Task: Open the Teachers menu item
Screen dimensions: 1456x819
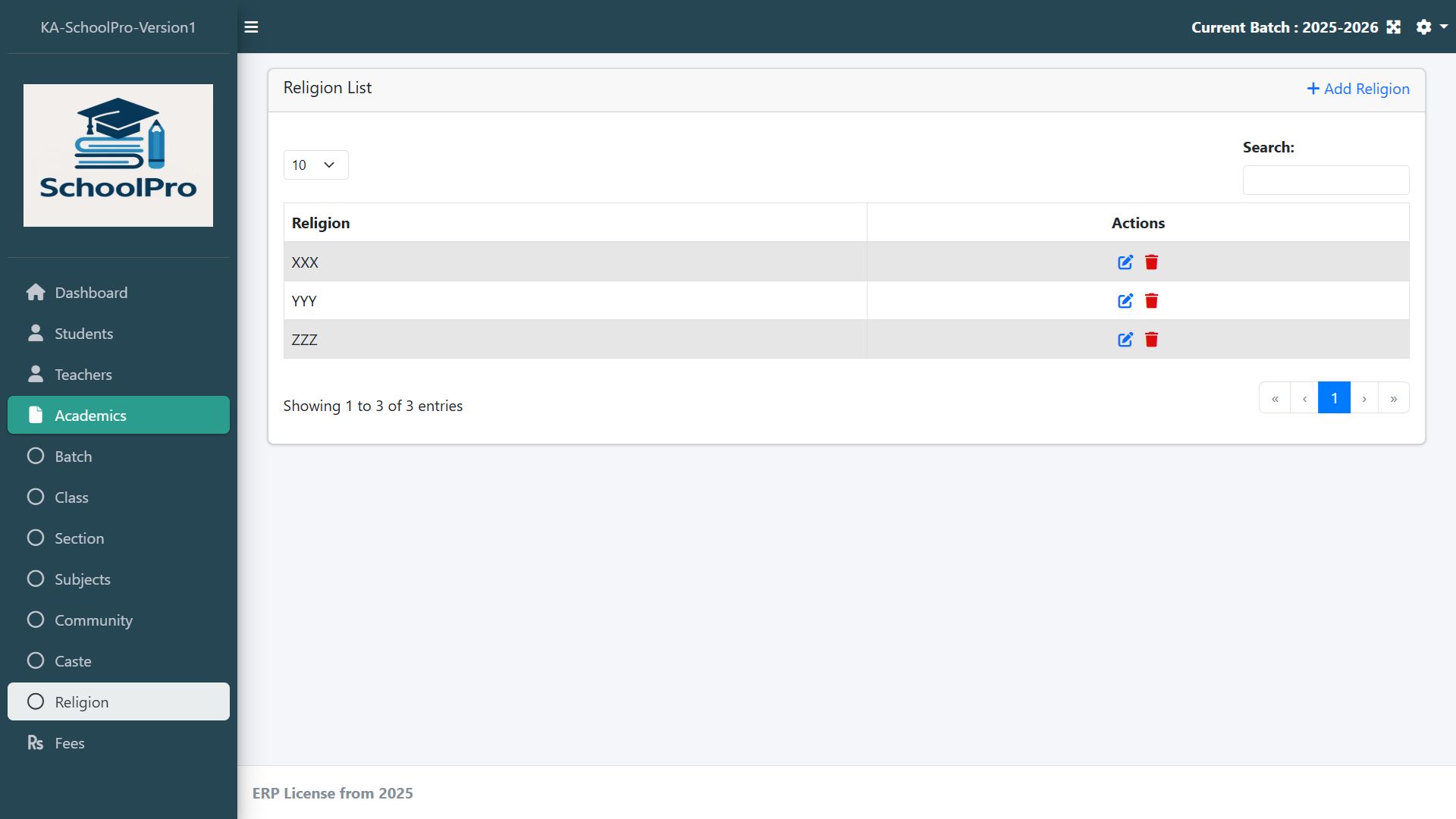Action: [83, 375]
